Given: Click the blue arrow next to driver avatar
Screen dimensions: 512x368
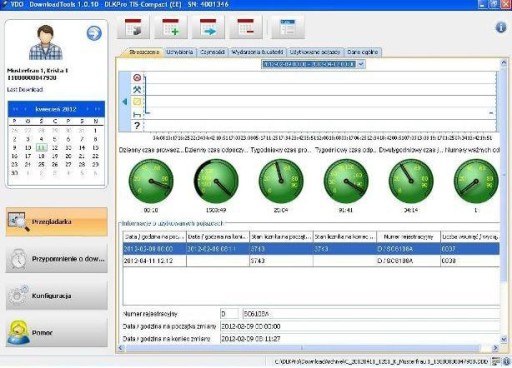Looking at the screenshot, I should coord(94,33).
